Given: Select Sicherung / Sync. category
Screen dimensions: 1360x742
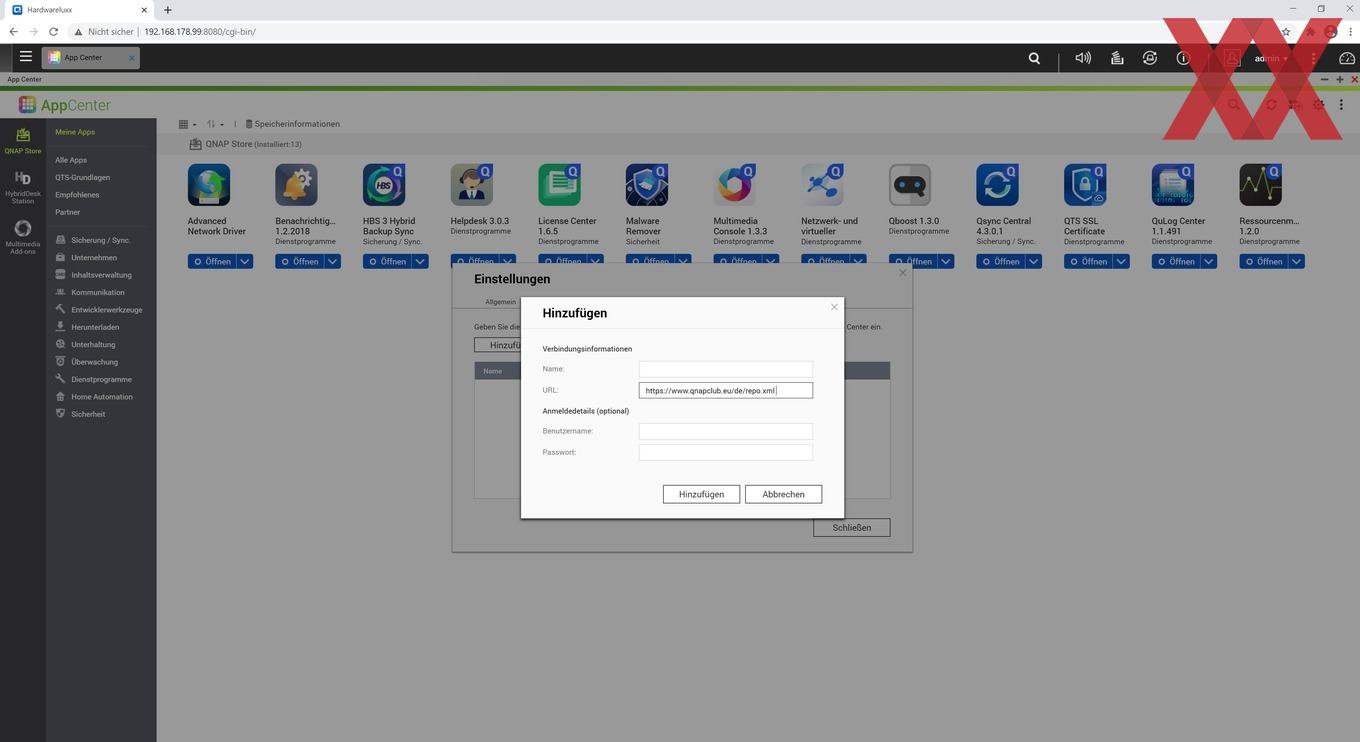Looking at the screenshot, I should [100, 240].
